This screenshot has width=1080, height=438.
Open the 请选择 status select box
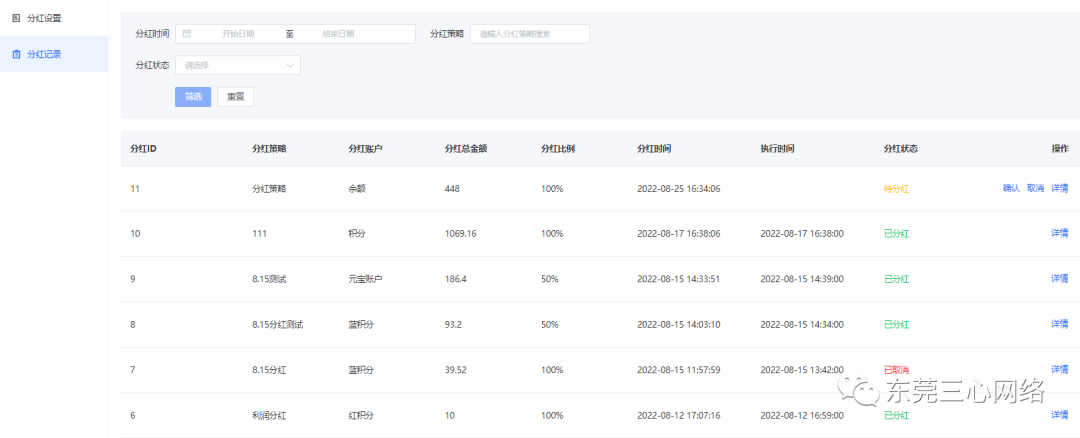(x=237, y=65)
